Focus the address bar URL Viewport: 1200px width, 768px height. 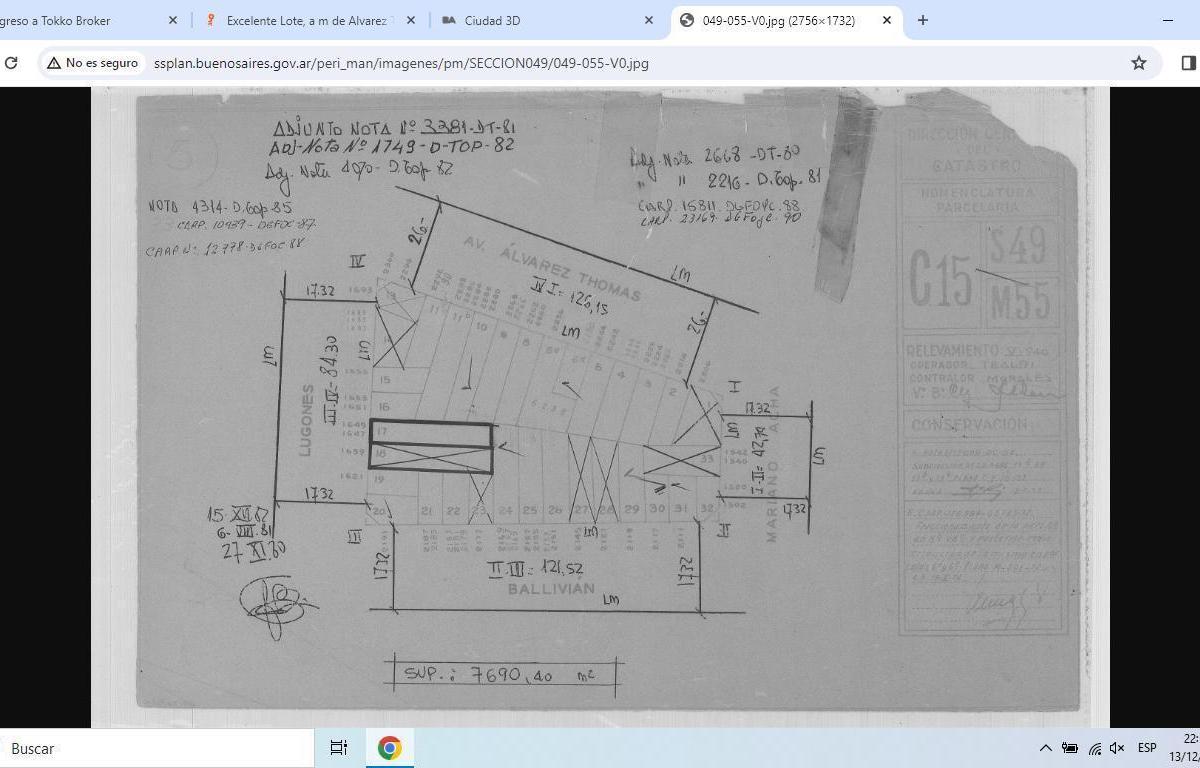[x=401, y=63]
